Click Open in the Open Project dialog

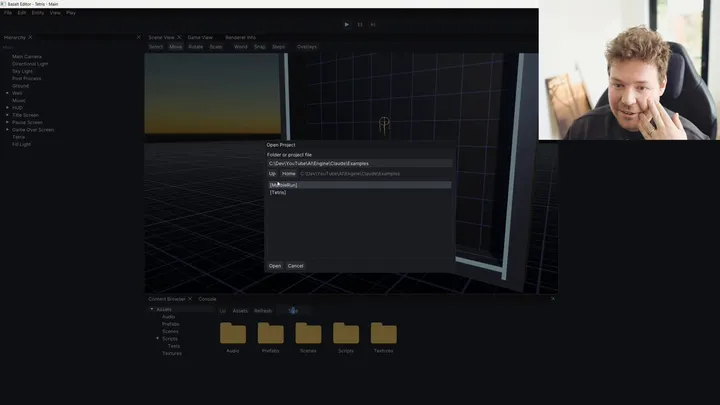point(275,266)
